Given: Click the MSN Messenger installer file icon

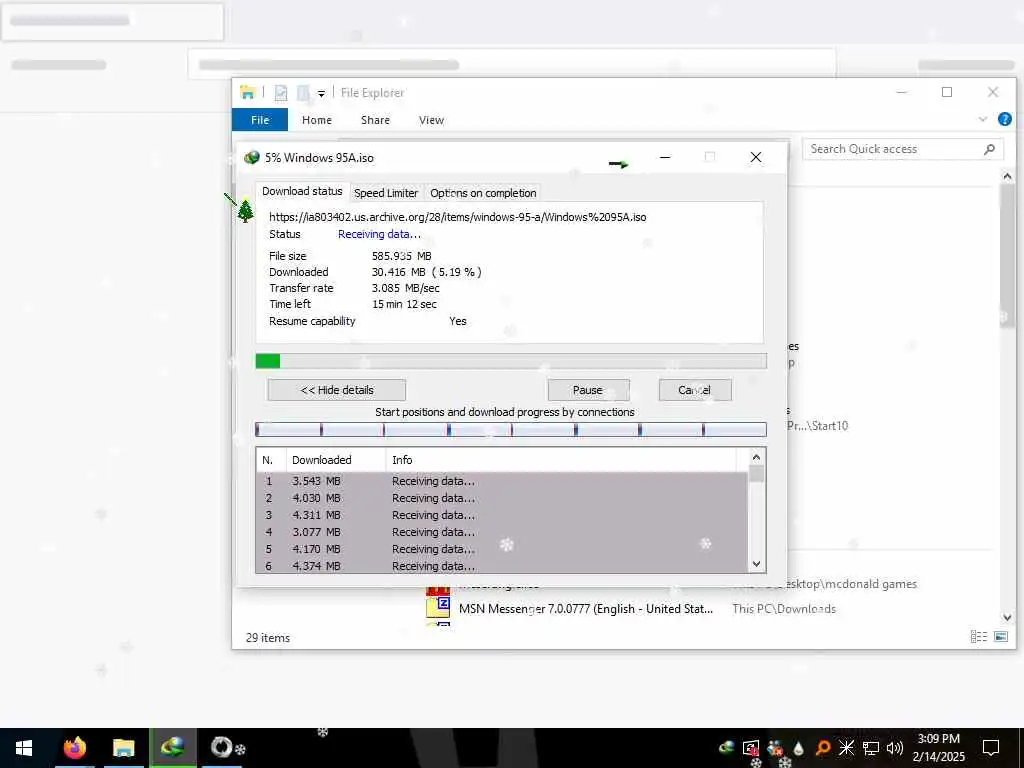Looking at the screenshot, I should (438, 607).
